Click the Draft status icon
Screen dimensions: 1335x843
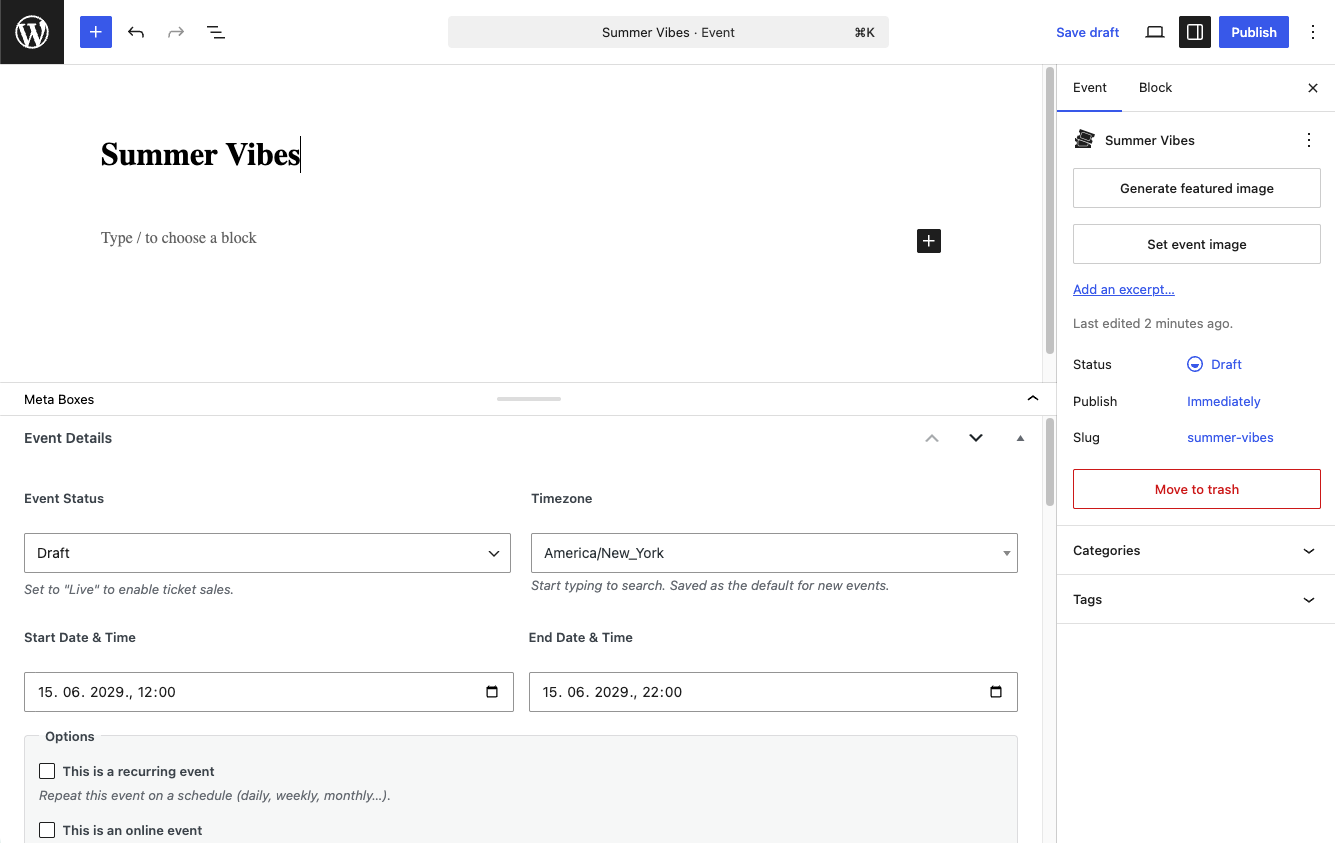(x=1195, y=364)
